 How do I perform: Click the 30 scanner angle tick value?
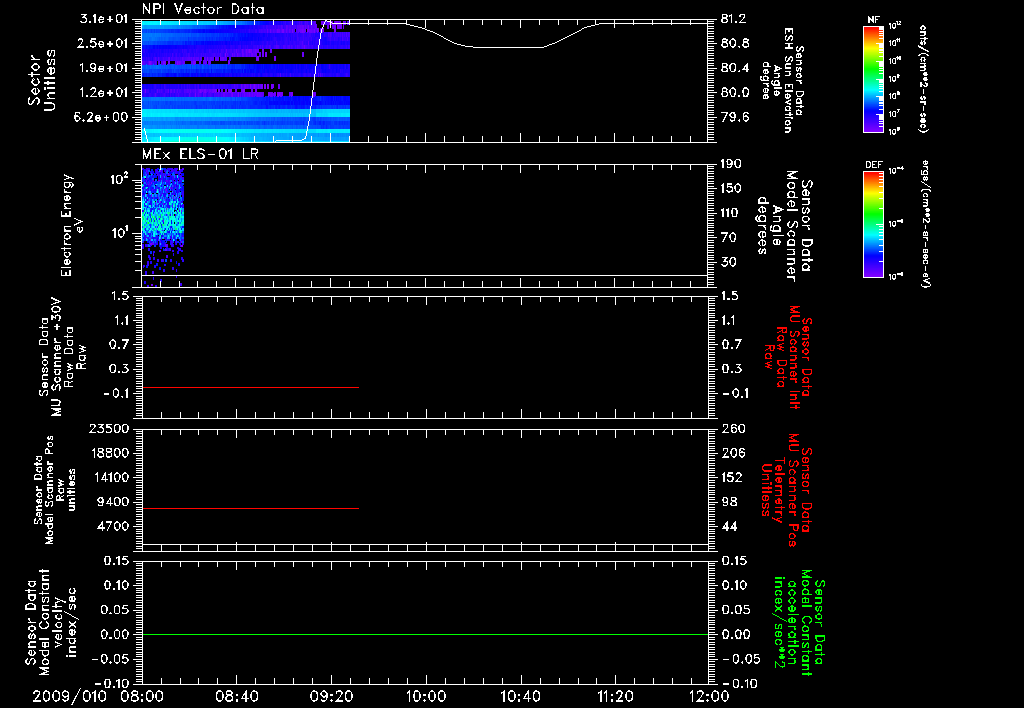coord(728,262)
